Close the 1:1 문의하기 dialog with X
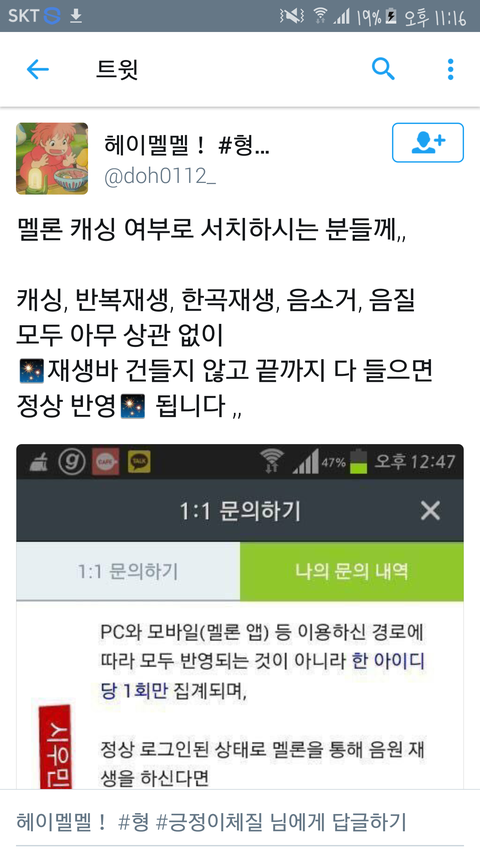Screen dimensions: 480x853 click(x=430, y=511)
